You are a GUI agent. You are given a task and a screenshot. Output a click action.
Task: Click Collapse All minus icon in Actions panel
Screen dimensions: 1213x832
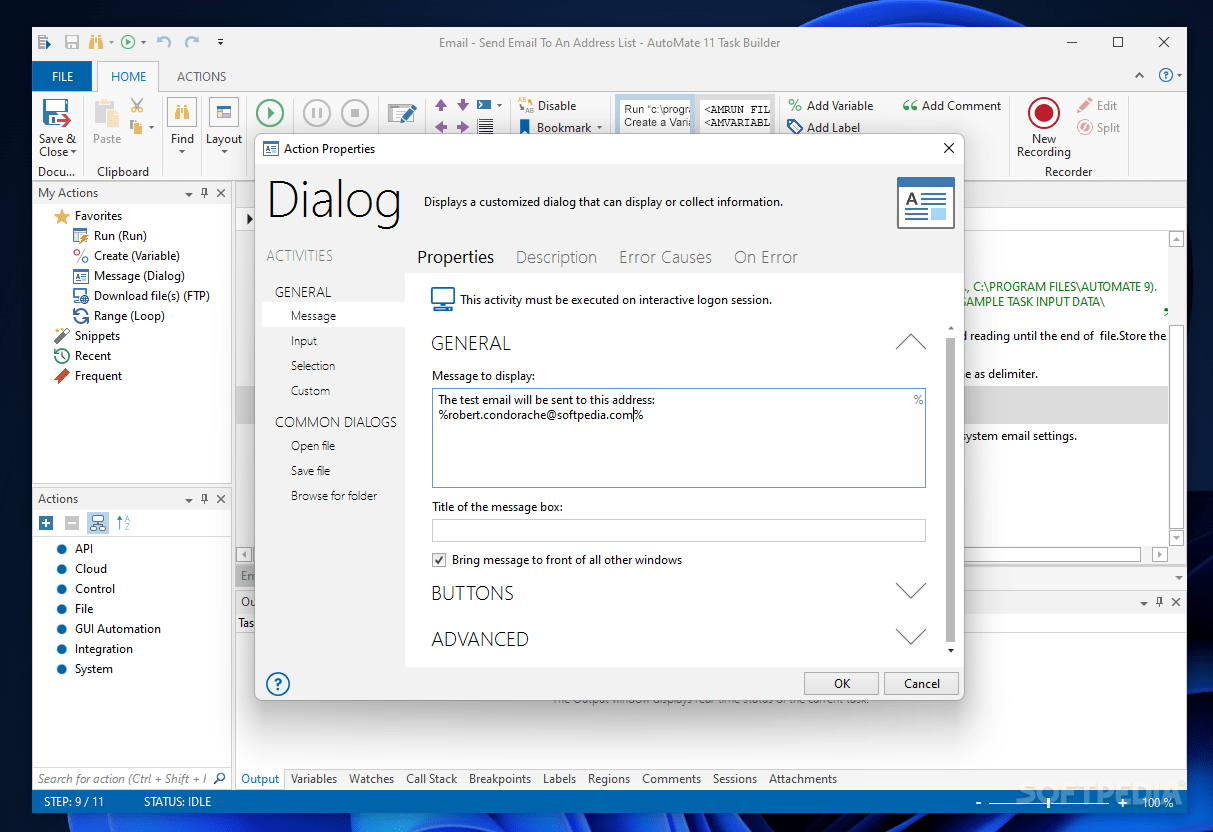pyautogui.click(x=72, y=523)
